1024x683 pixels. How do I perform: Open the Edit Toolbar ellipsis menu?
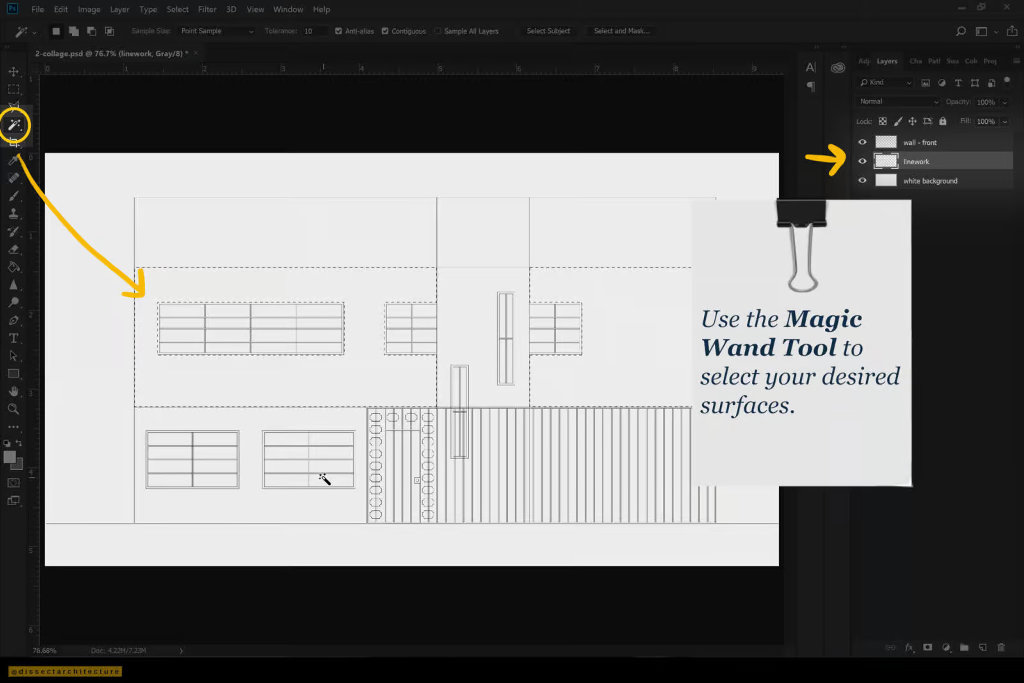pyautogui.click(x=13, y=426)
